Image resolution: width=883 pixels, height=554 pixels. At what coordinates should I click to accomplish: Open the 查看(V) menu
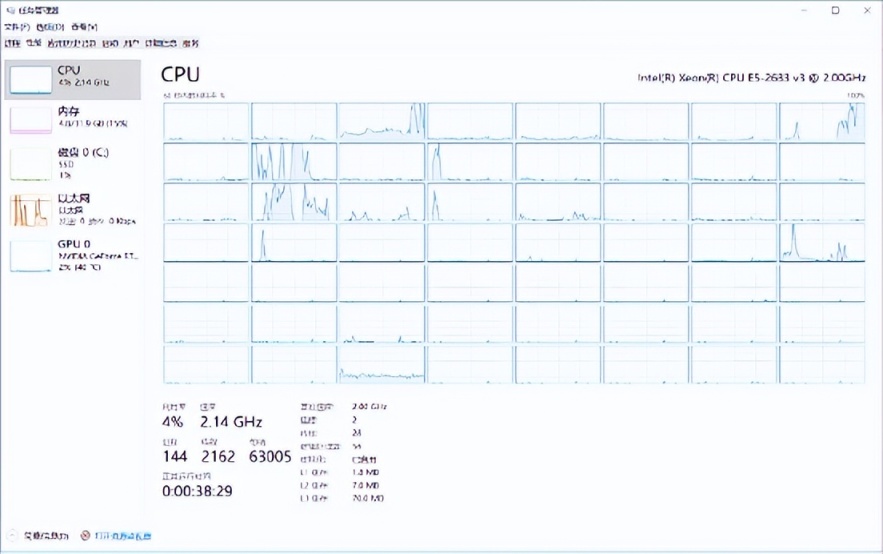pos(84,26)
